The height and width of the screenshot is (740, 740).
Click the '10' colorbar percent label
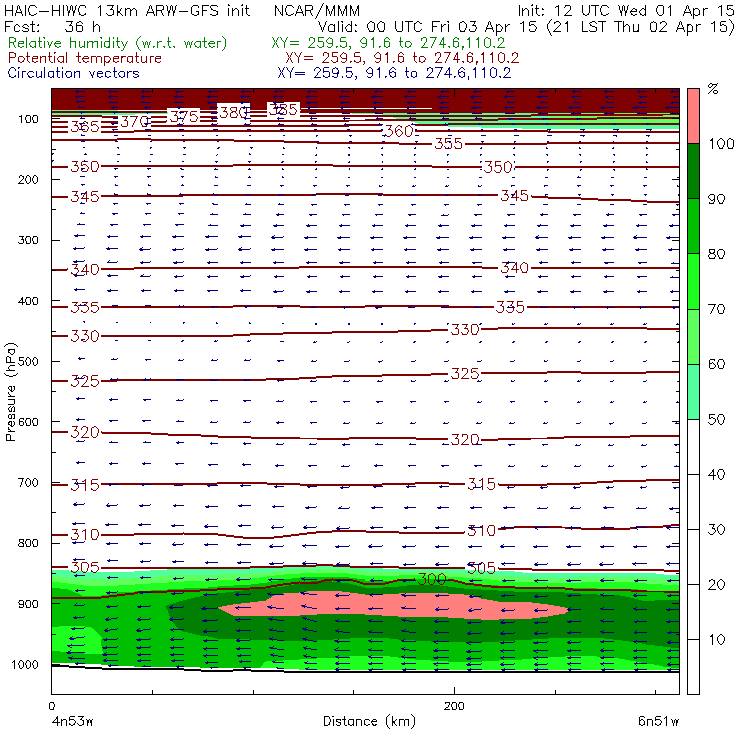point(716,640)
